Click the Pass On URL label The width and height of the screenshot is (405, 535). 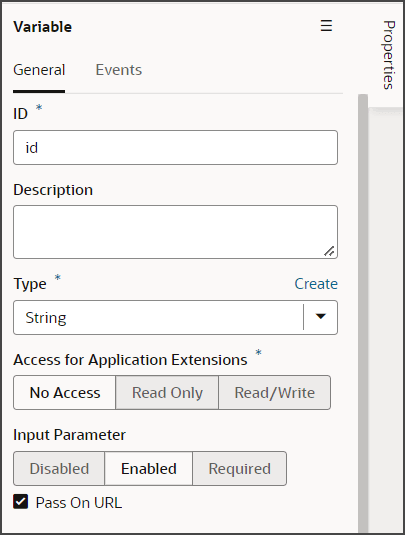click(x=79, y=503)
